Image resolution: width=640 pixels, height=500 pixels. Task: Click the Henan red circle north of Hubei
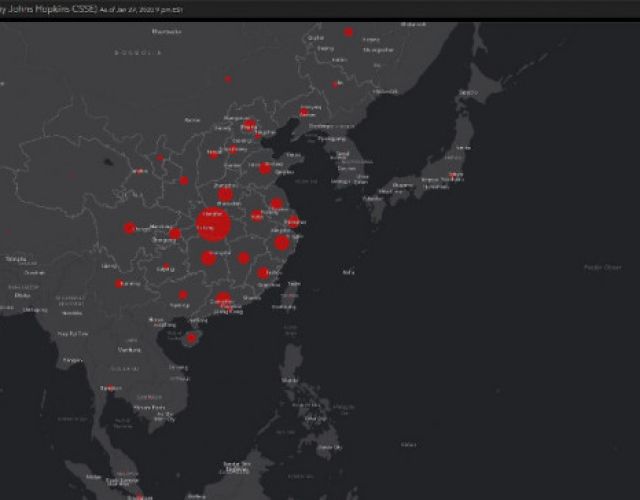click(226, 194)
